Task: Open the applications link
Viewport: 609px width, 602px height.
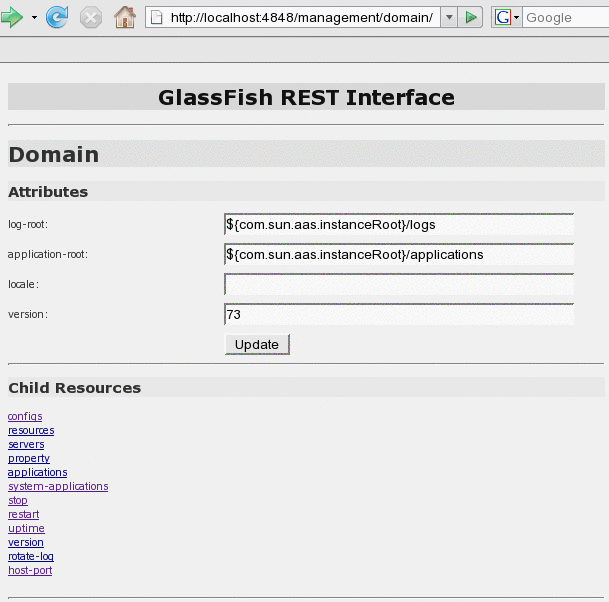Action: [x=37, y=472]
